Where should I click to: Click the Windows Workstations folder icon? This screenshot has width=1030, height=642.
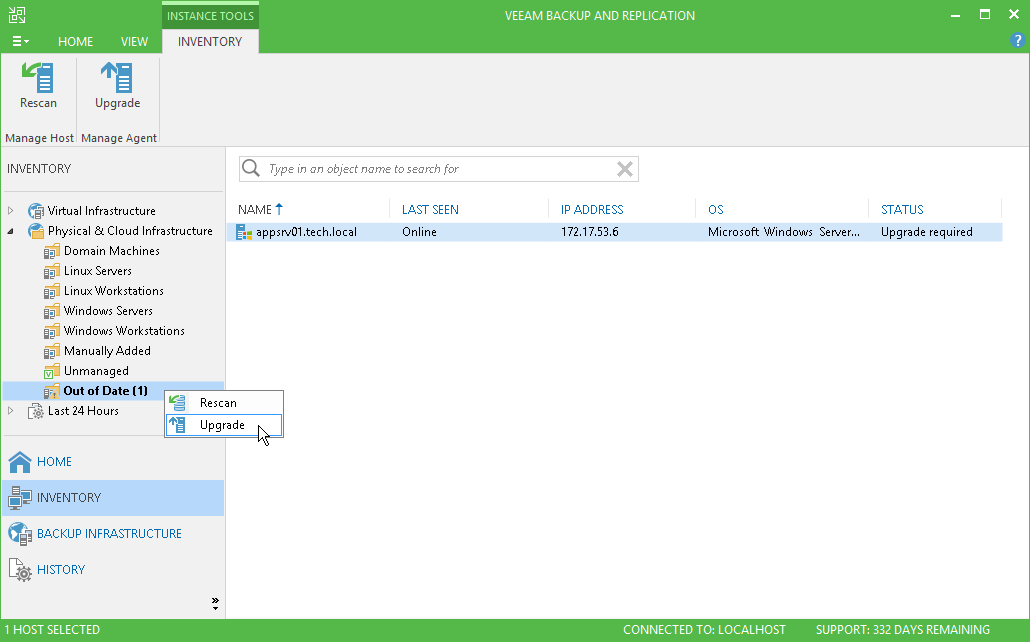[51, 332]
